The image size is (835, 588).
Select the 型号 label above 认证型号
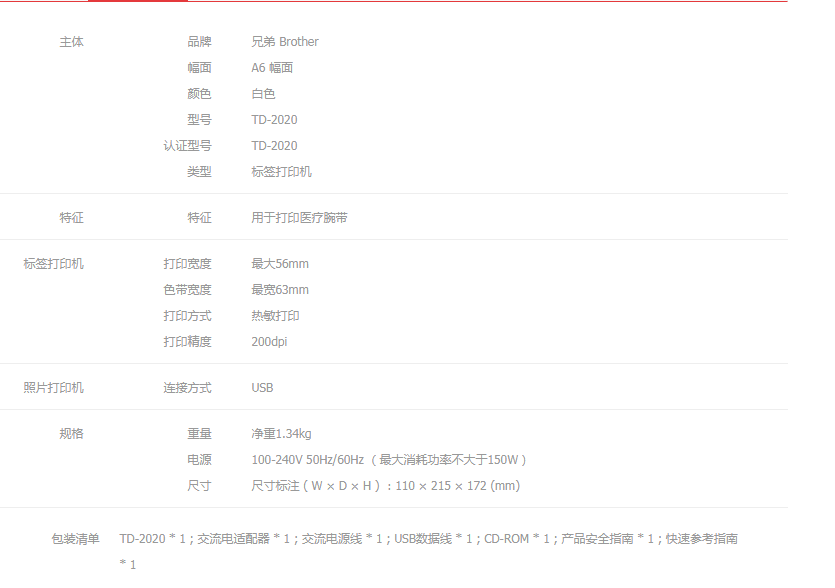pos(199,120)
